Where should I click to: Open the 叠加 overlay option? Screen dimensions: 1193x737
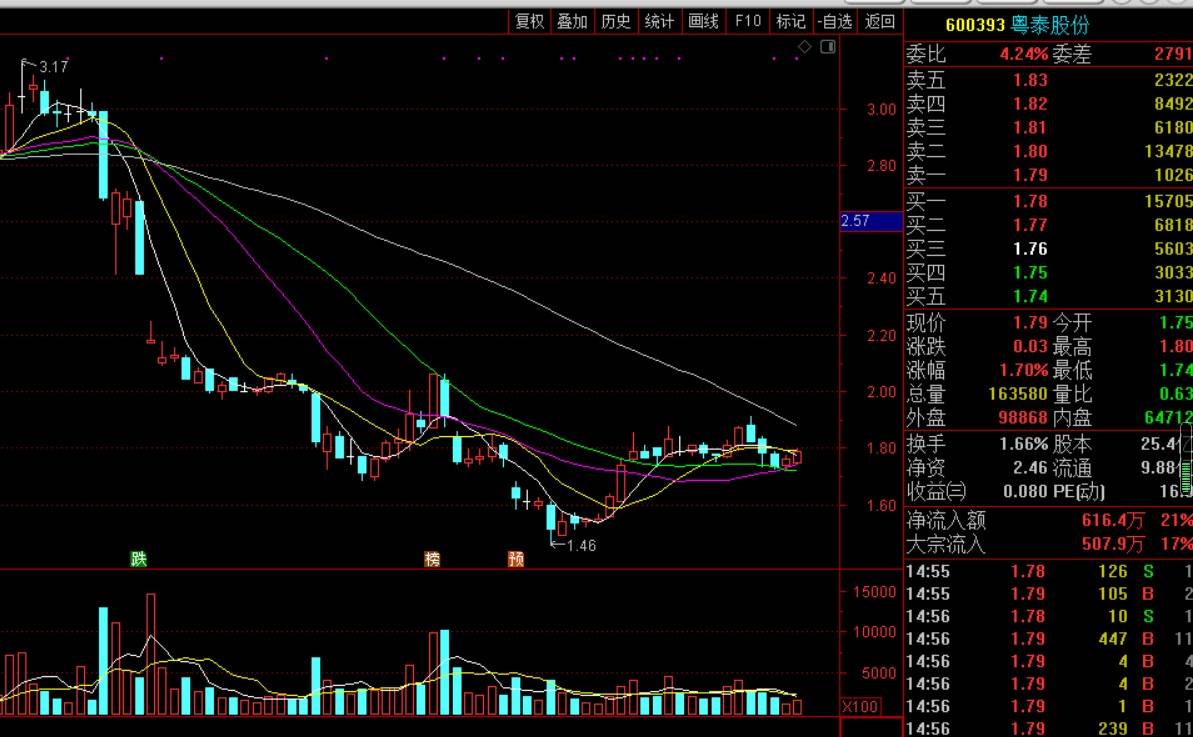[572, 21]
